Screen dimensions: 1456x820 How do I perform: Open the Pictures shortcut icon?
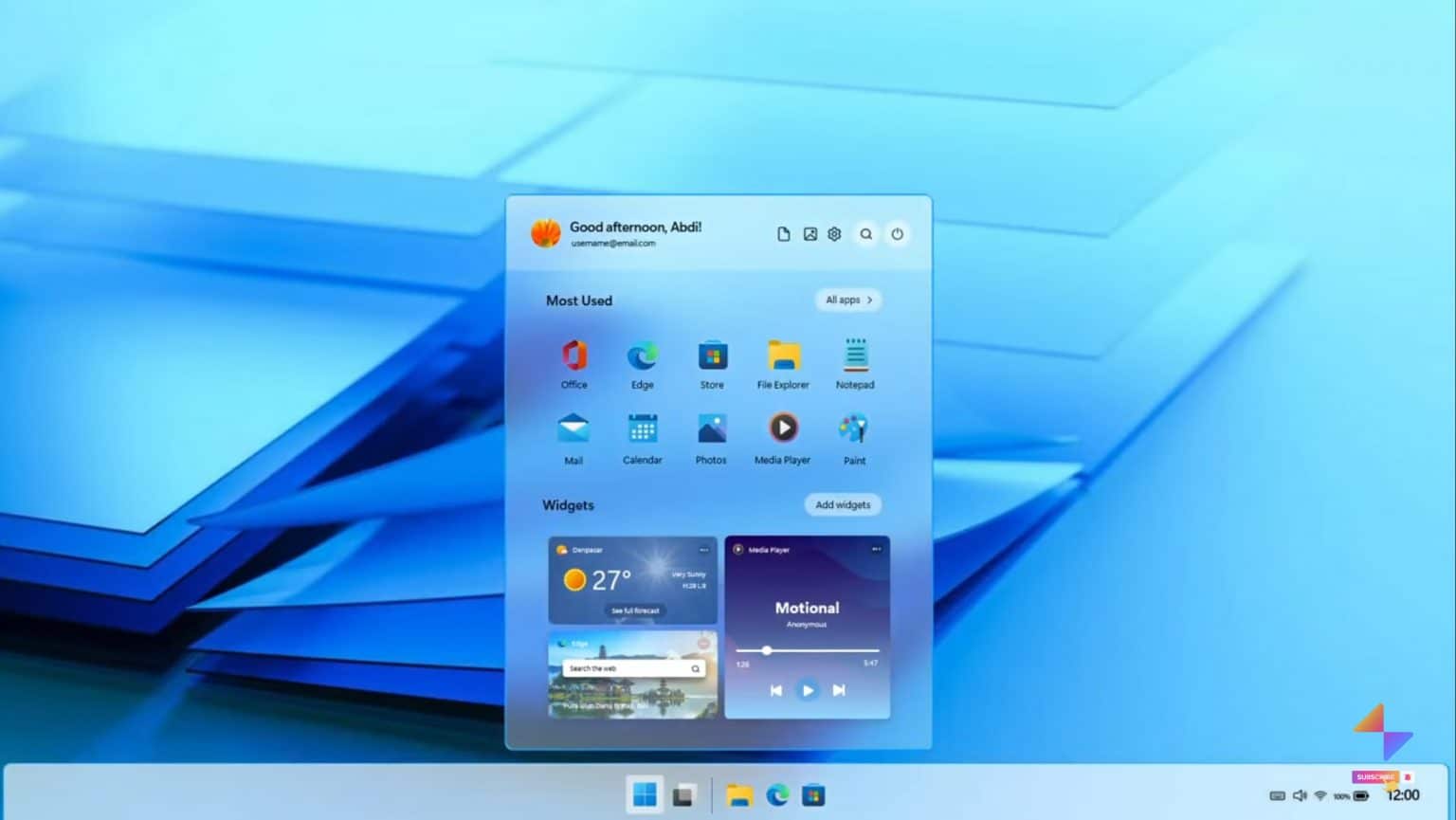click(810, 233)
